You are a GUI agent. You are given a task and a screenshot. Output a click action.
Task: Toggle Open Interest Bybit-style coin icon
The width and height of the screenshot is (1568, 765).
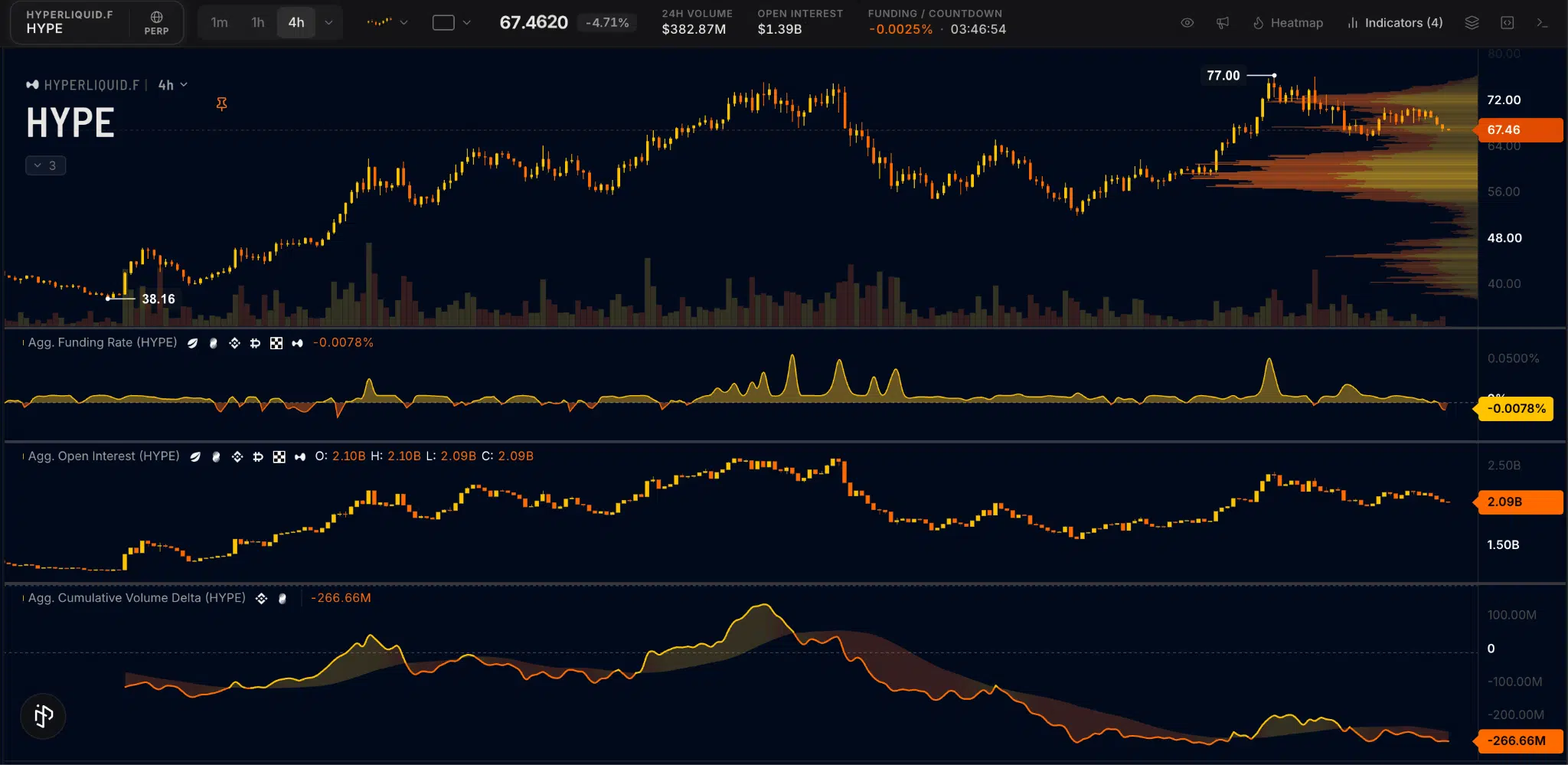coord(258,456)
